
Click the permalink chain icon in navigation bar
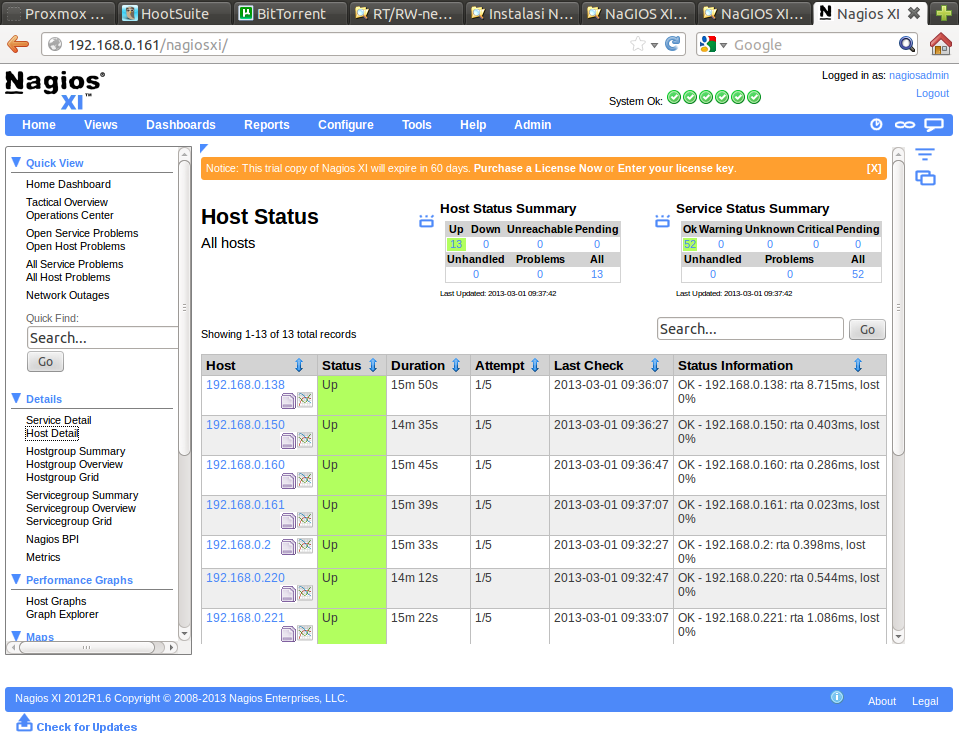(904, 125)
